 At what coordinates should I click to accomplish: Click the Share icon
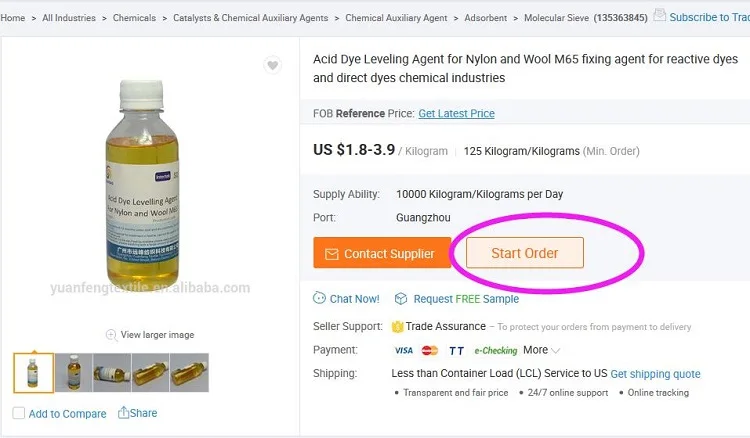[x=124, y=413]
